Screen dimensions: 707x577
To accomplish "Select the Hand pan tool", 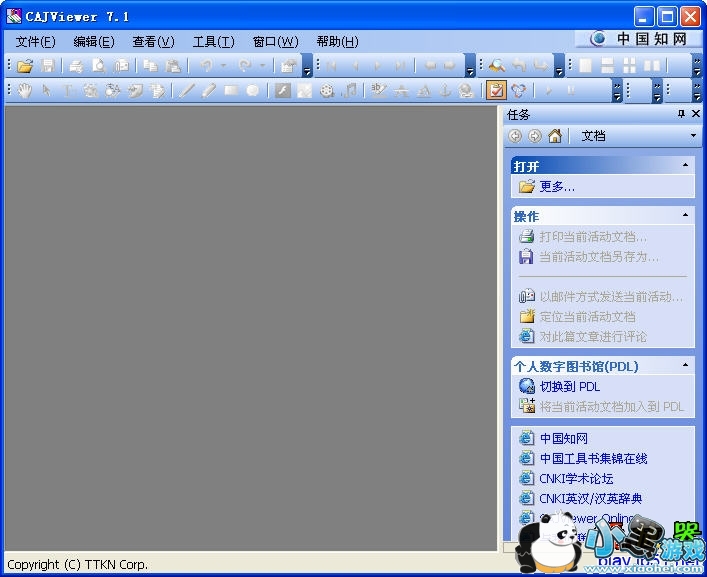I will (x=25, y=91).
